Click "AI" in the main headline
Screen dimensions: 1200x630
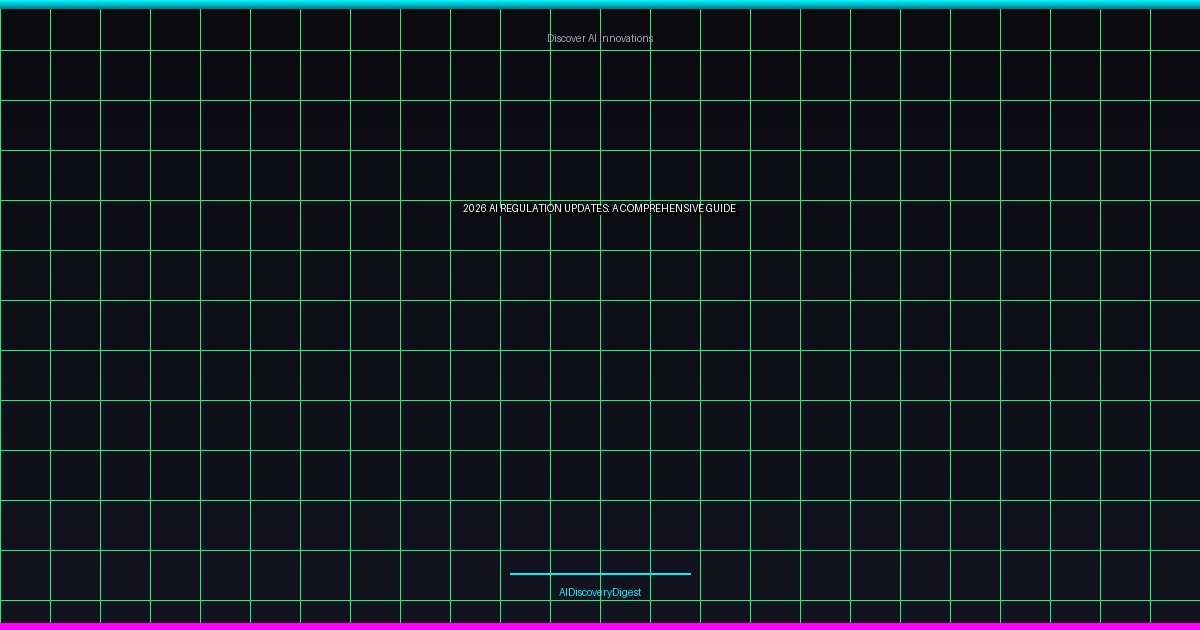pos(493,209)
